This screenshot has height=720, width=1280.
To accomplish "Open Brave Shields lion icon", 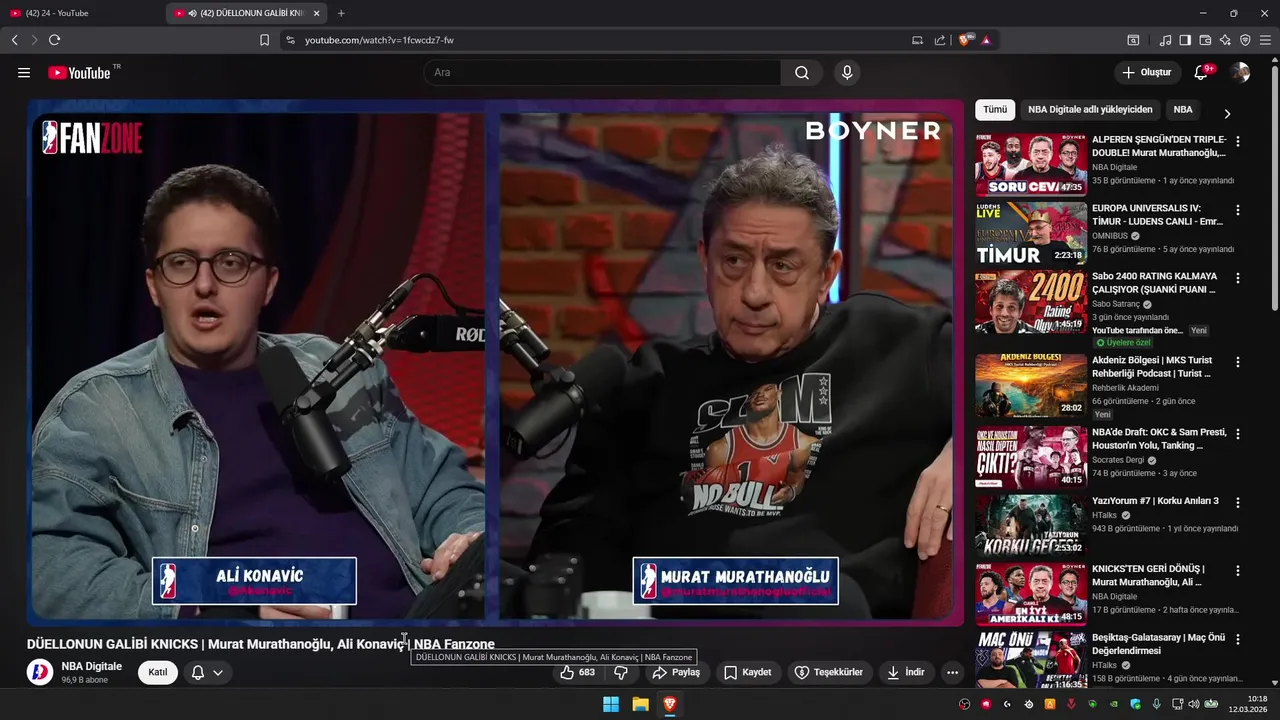I will point(965,40).
